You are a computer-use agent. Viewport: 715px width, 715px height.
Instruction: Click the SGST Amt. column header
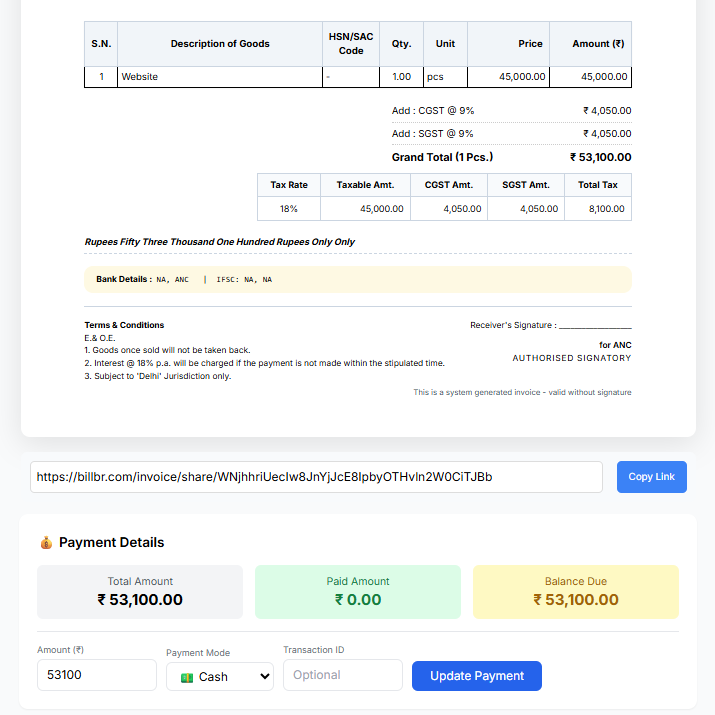pos(526,185)
